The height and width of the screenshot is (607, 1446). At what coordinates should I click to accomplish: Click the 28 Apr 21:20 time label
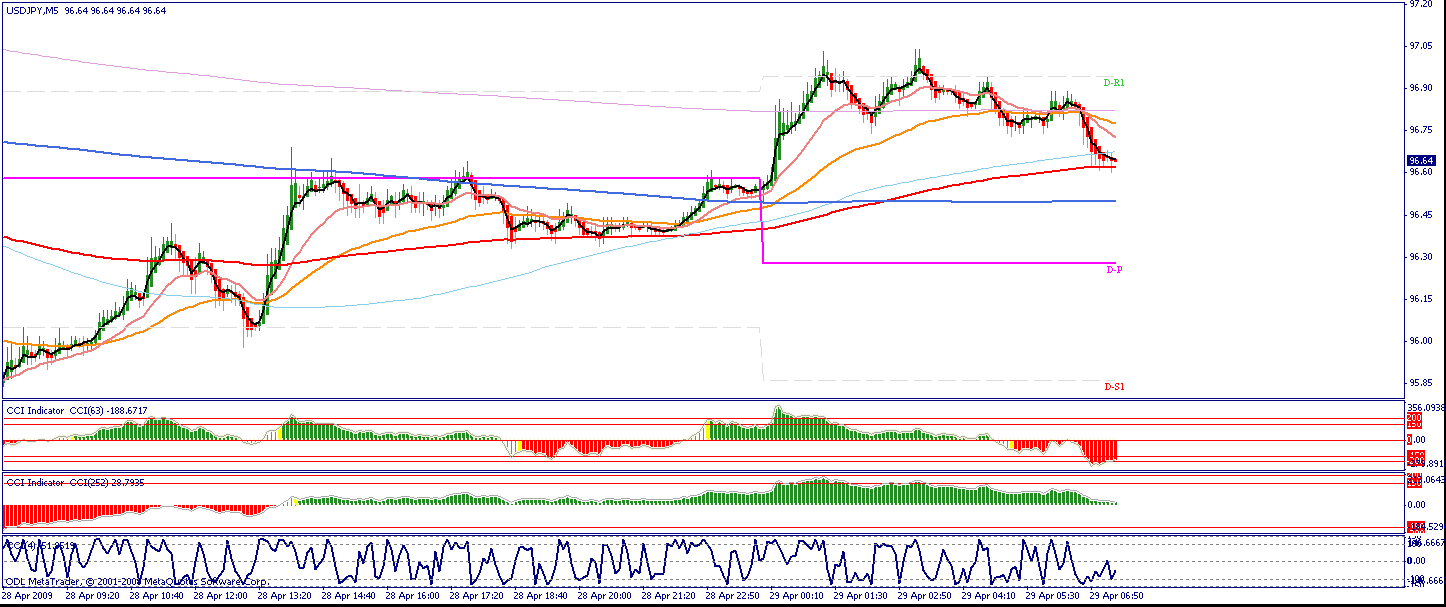pyautogui.click(x=668, y=596)
